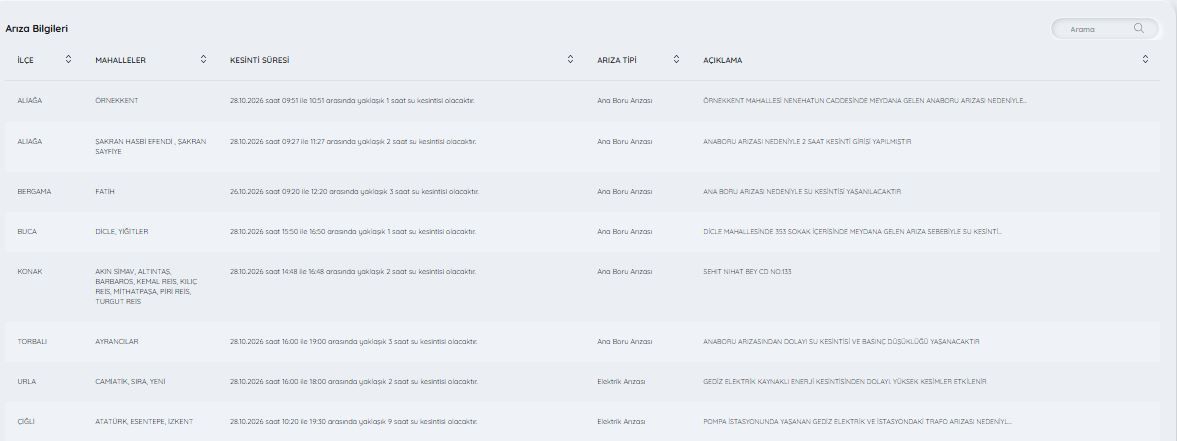Image resolution: width=1177 pixels, height=441 pixels.
Task: Click the AÇIKLAMA column header
Action: coord(723,60)
